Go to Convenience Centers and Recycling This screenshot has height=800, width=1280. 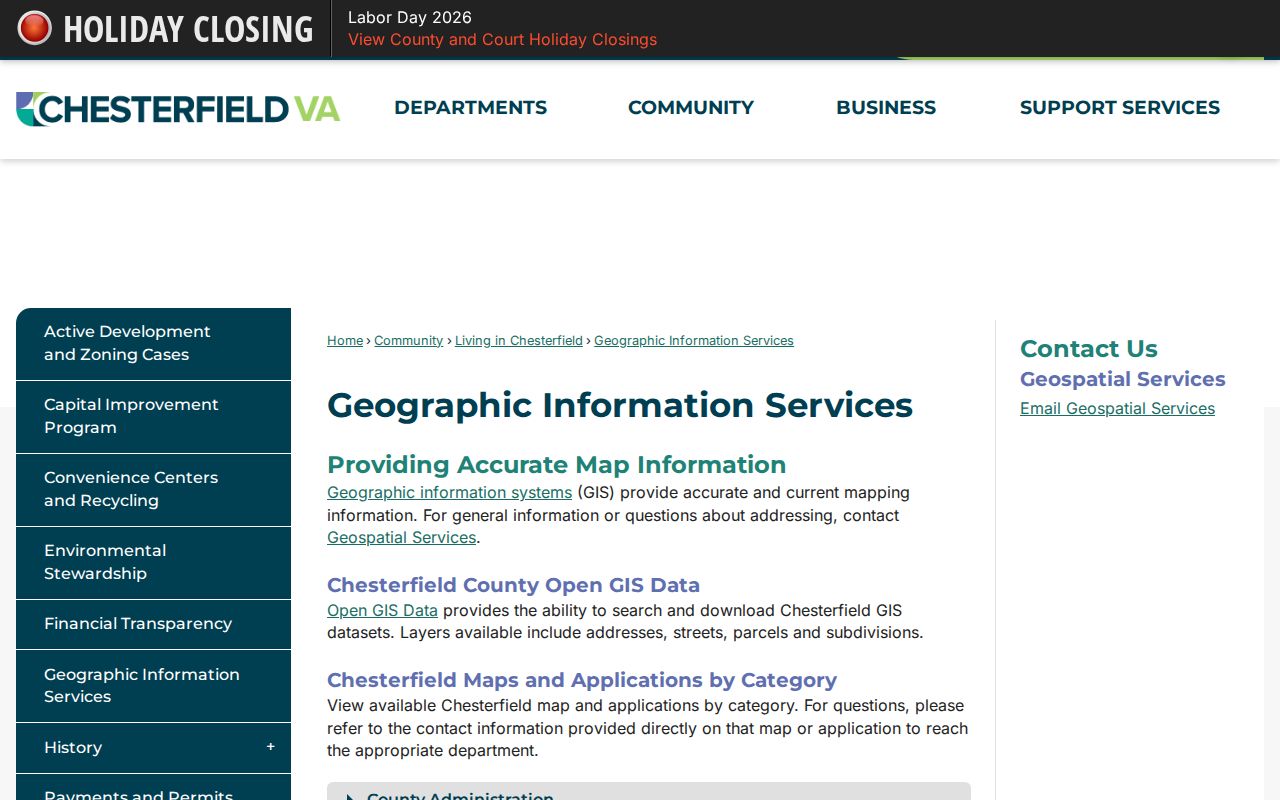[153, 489]
